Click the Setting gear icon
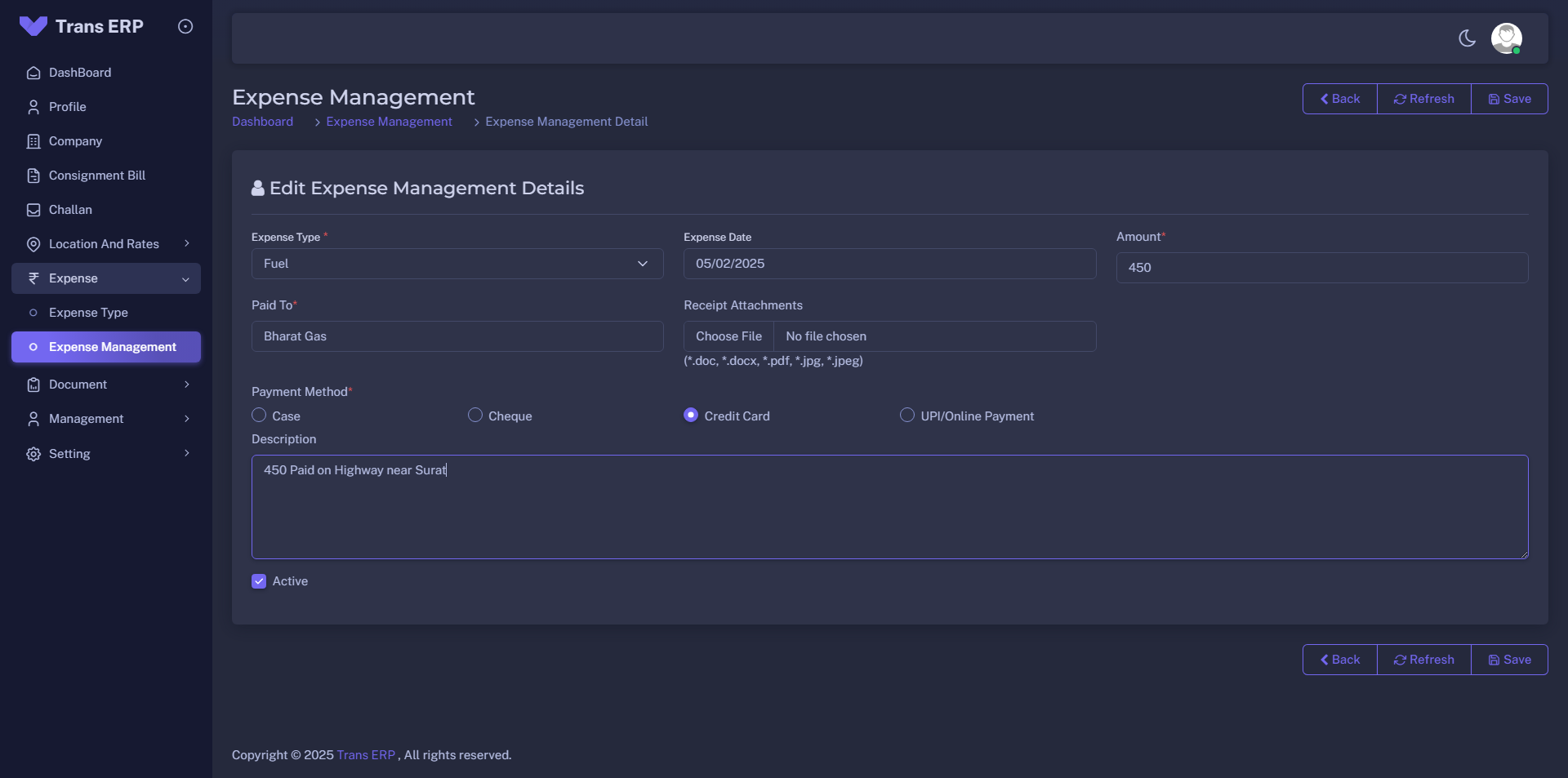This screenshot has height=778, width=1568. tap(33, 454)
